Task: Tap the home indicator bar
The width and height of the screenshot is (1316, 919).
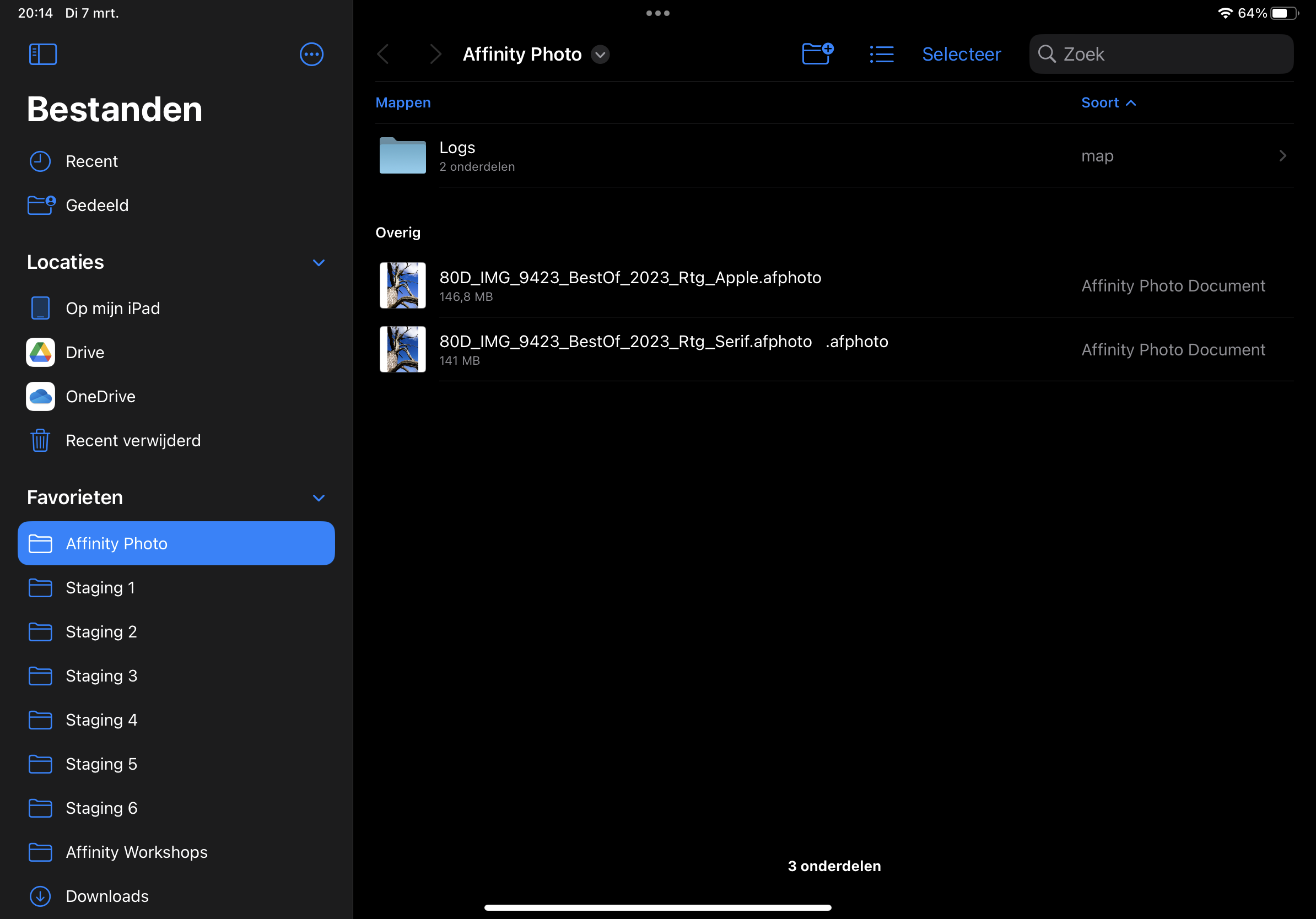Action: click(x=658, y=907)
